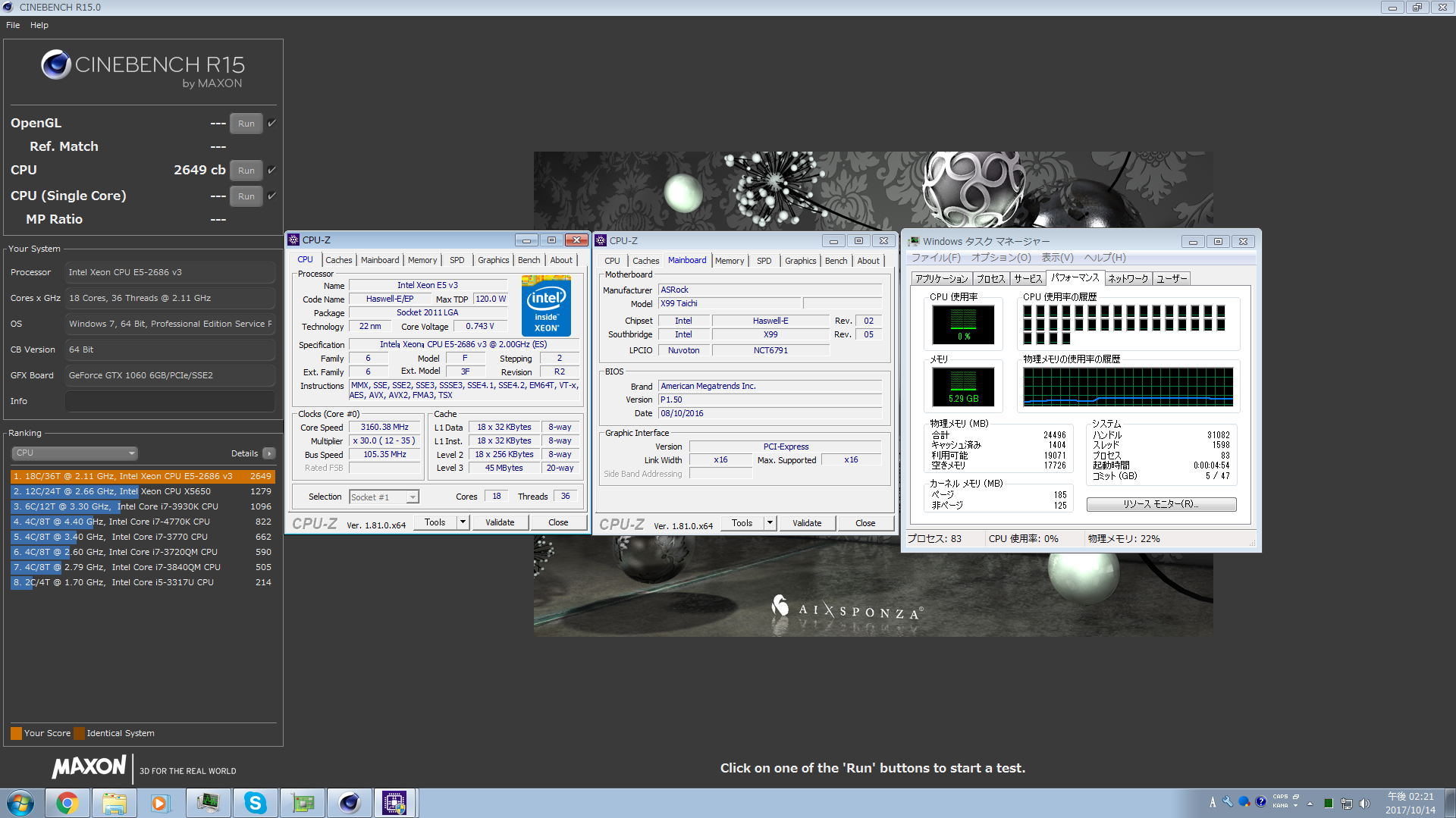This screenshot has width=1456, height=818.
Task: Click the Intel Inside Xeon logo in CPU-Z
Action: click(546, 306)
